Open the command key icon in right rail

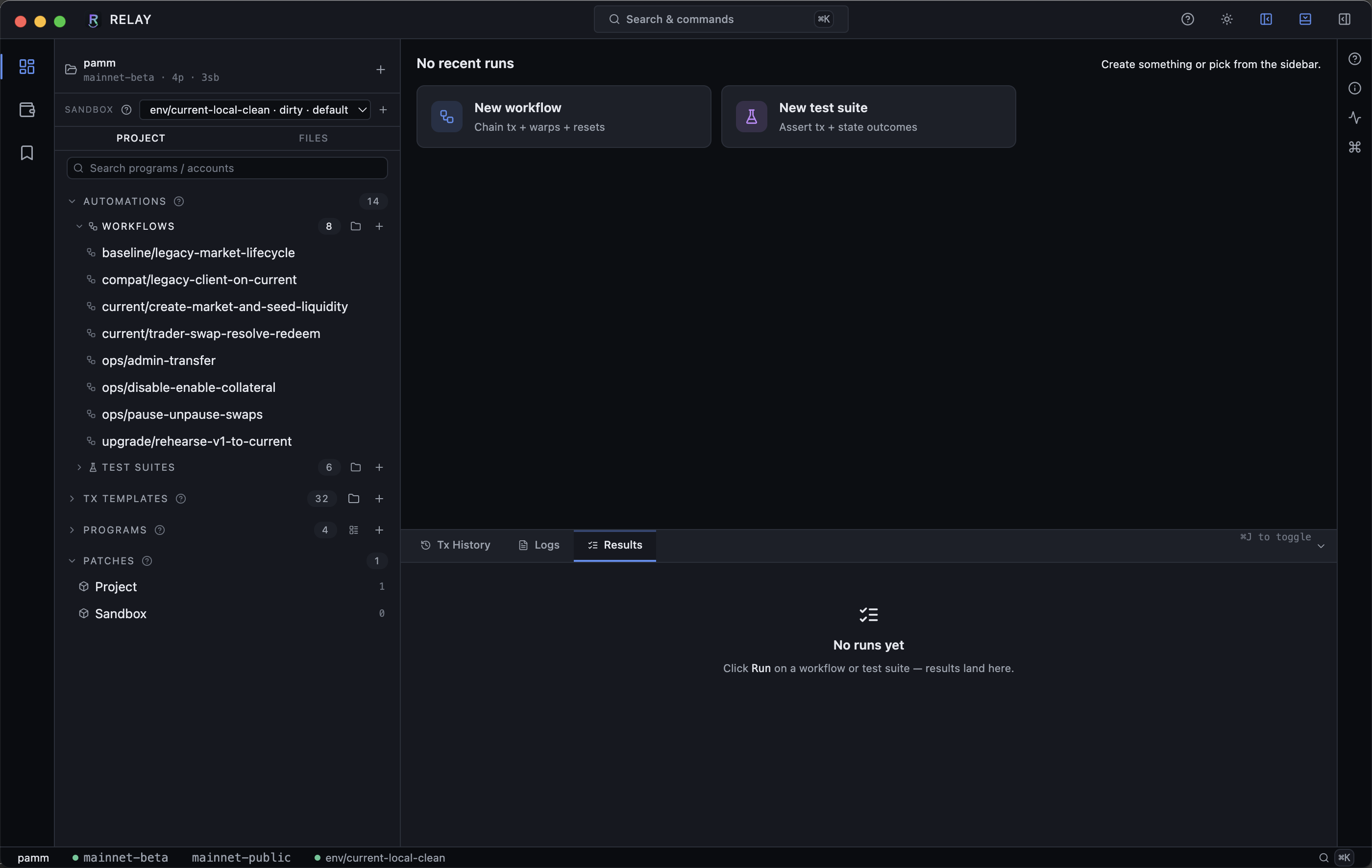(x=1355, y=147)
